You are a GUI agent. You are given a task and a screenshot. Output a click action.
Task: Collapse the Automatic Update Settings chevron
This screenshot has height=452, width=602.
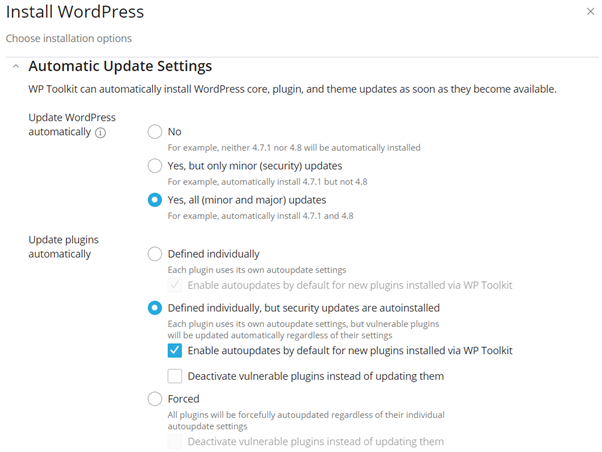coord(14,67)
